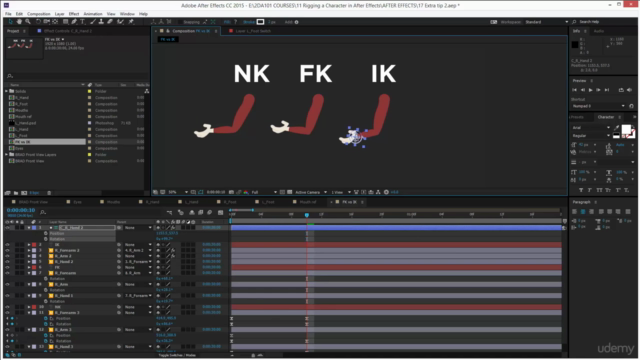The image size is (640, 360).
Task: Step to next frame in Preview panel
Action: point(598,90)
